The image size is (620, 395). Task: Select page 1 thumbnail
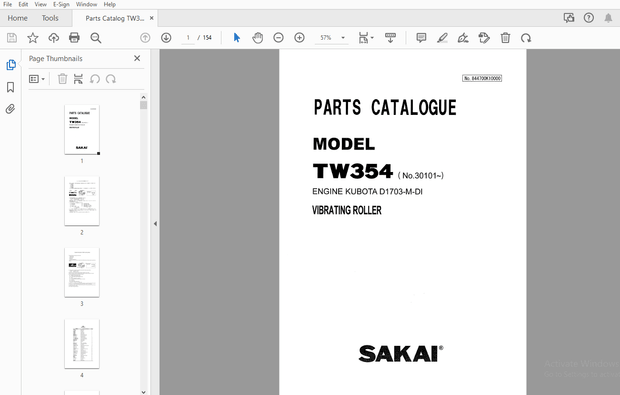tap(82, 130)
